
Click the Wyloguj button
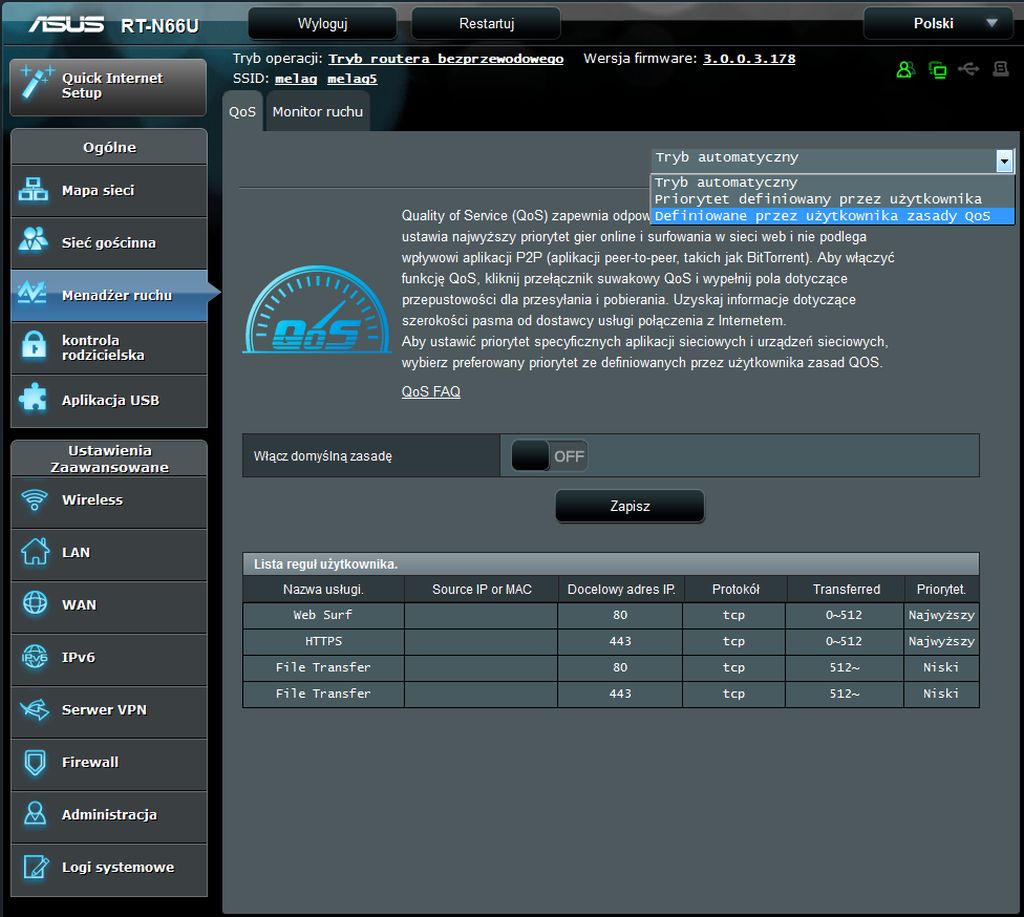pyautogui.click(x=323, y=24)
